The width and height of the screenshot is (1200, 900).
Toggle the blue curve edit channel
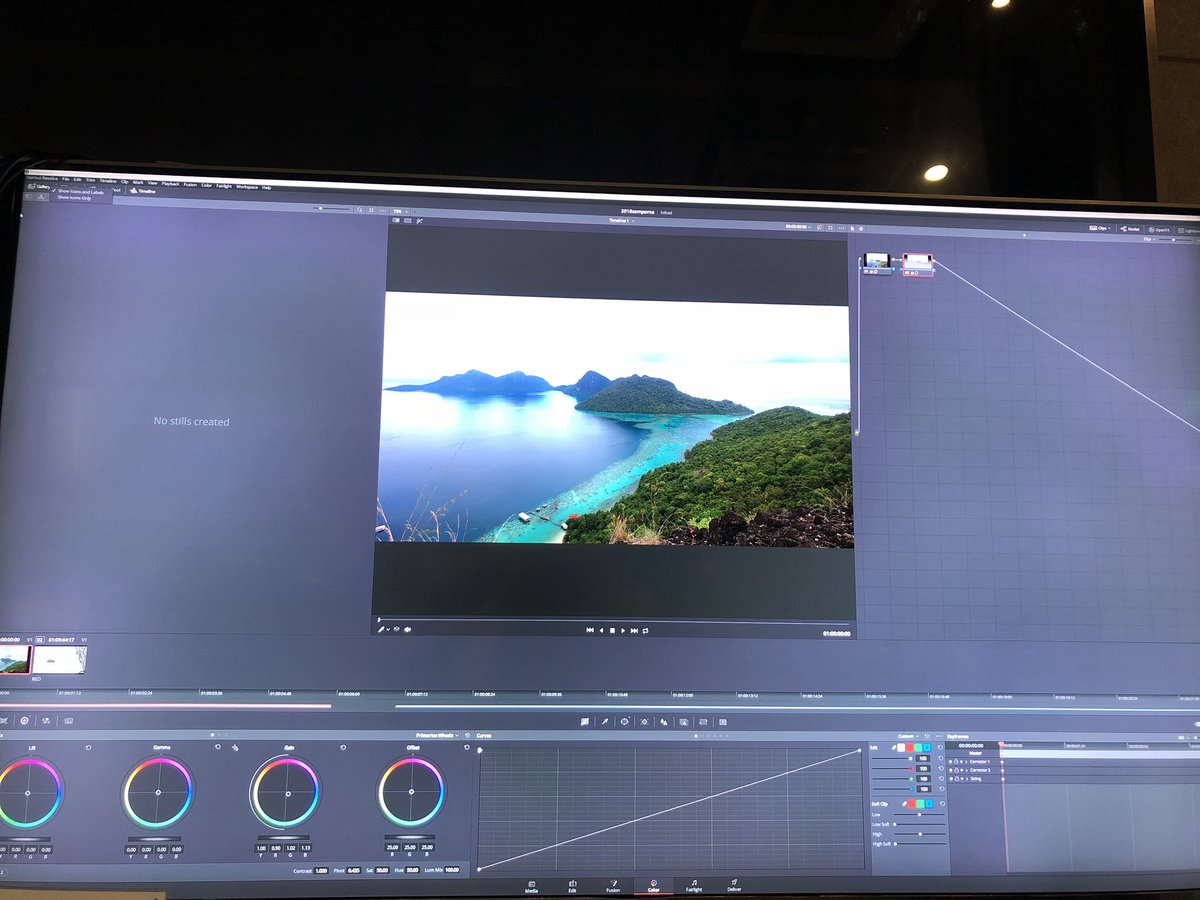coord(926,747)
